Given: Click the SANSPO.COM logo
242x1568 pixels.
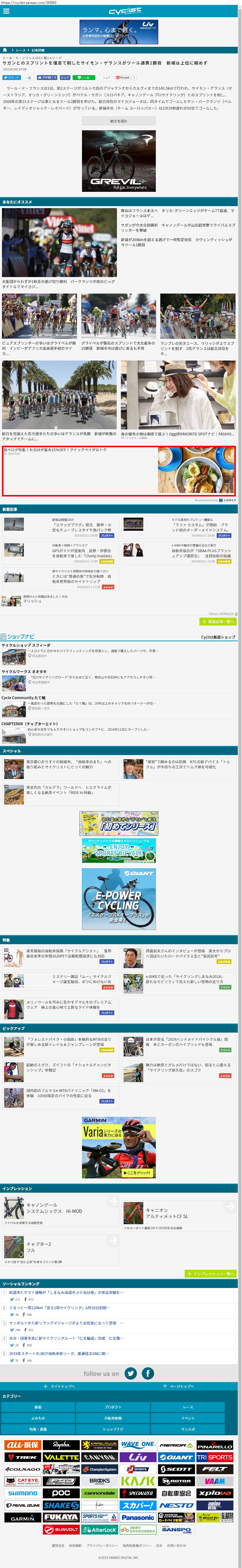Looking at the screenshot, I should (x=176, y=1529).
